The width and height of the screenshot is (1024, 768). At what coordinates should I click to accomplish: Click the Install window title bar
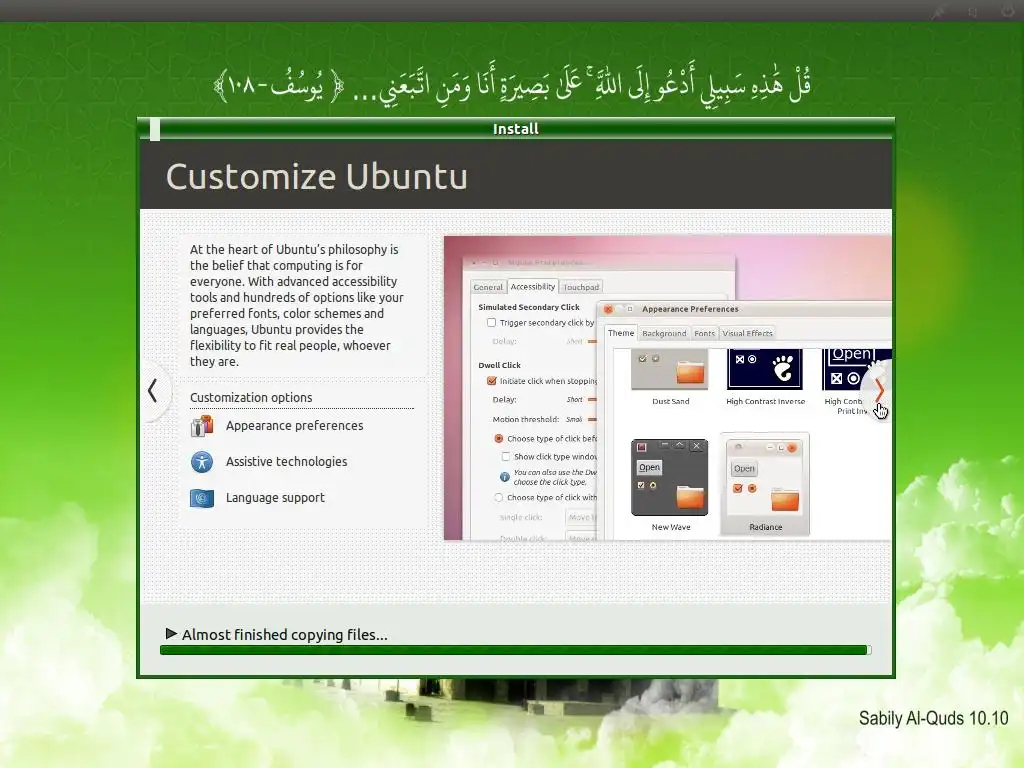point(515,129)
